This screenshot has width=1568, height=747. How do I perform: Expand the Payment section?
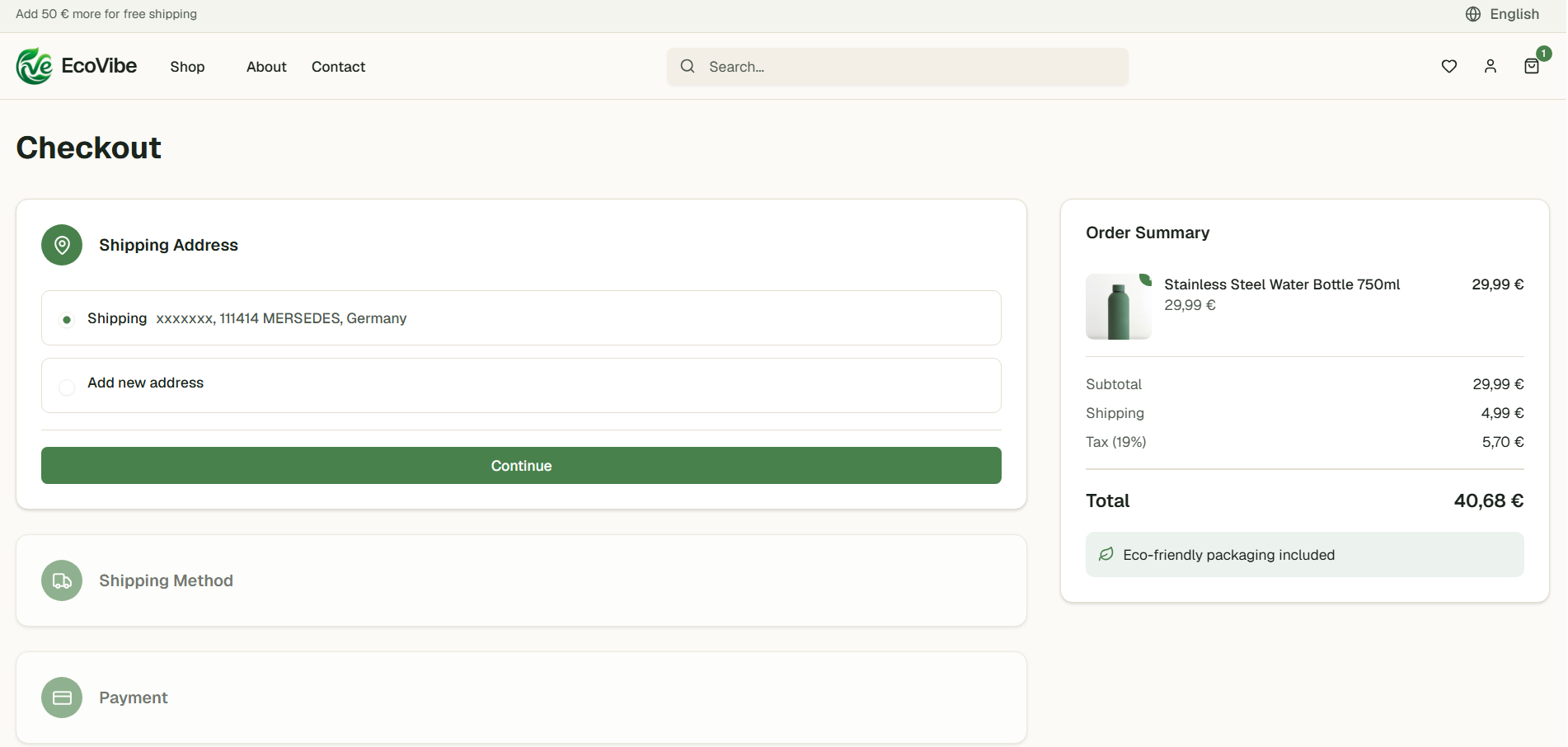(x=521, y=698)
